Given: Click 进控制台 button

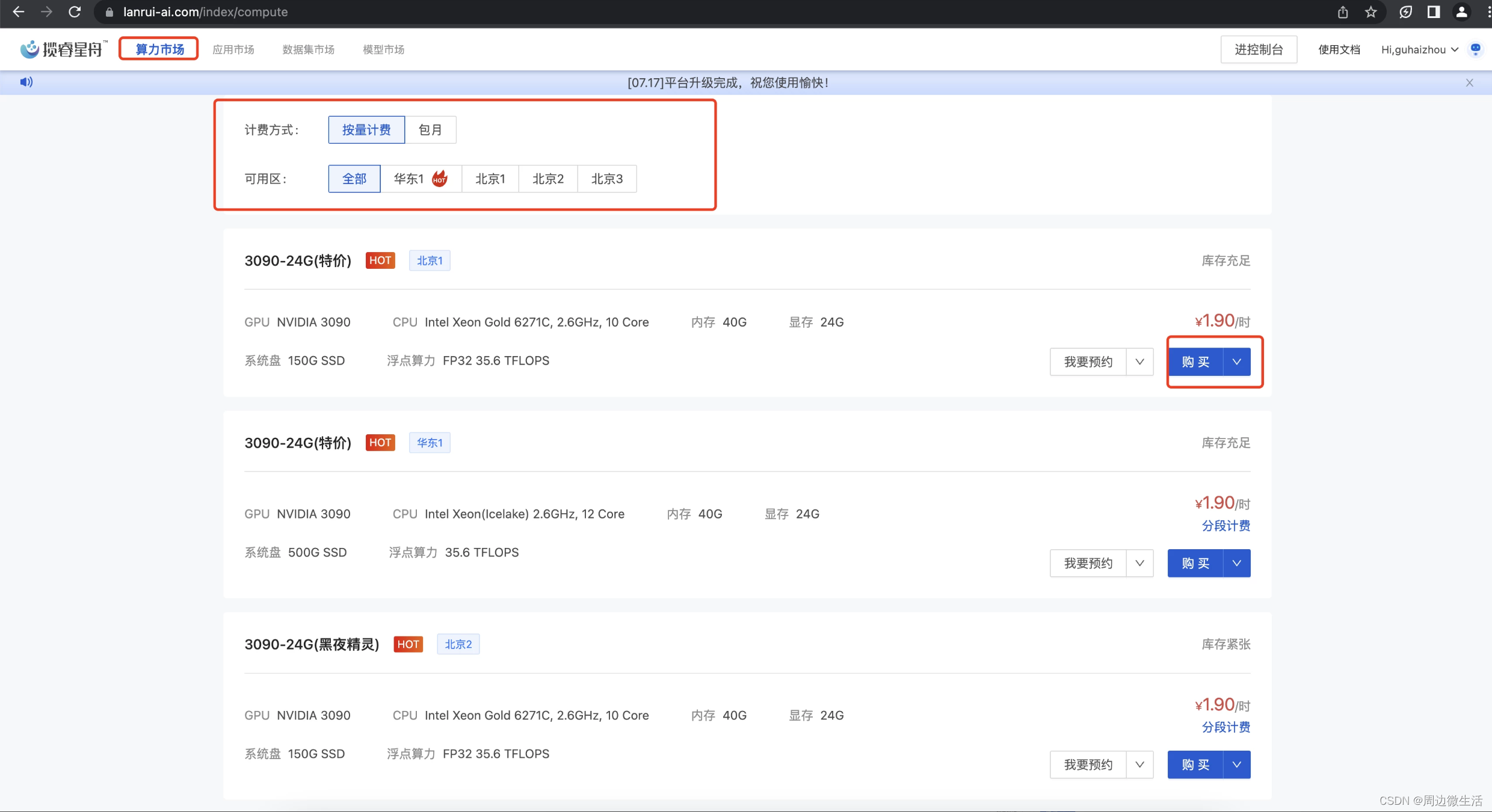Looking at the screenshot, I should [1259, 49].
